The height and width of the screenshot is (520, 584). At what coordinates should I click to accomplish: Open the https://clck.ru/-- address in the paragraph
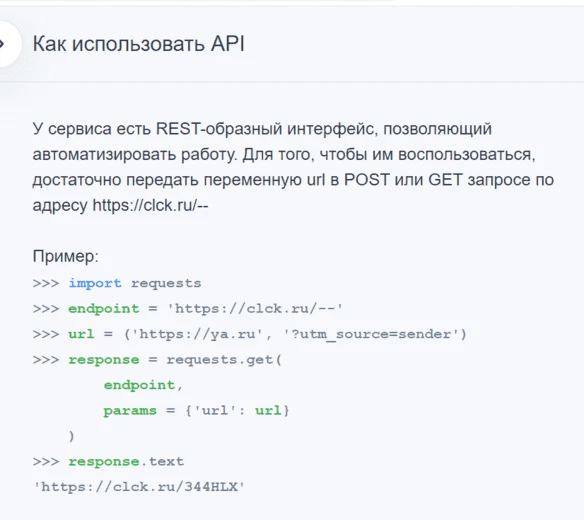150,205
